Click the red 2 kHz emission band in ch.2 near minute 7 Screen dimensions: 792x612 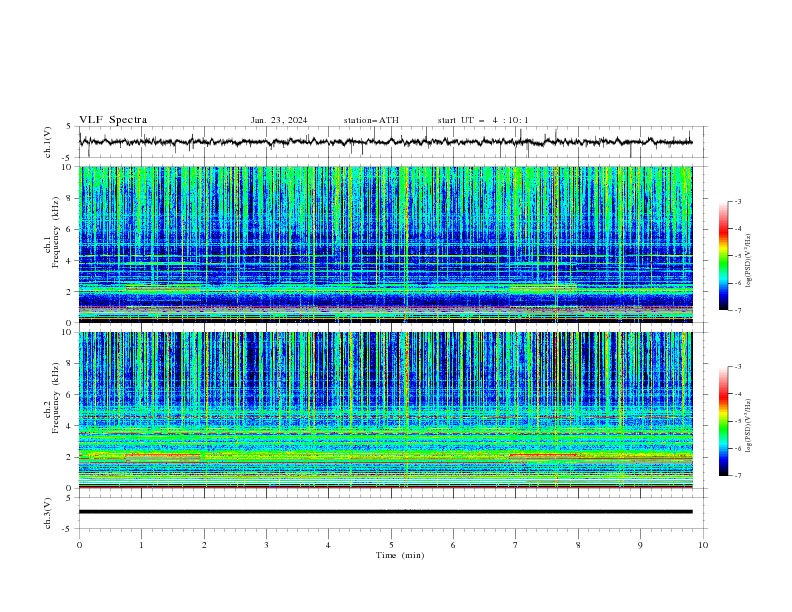543,455
